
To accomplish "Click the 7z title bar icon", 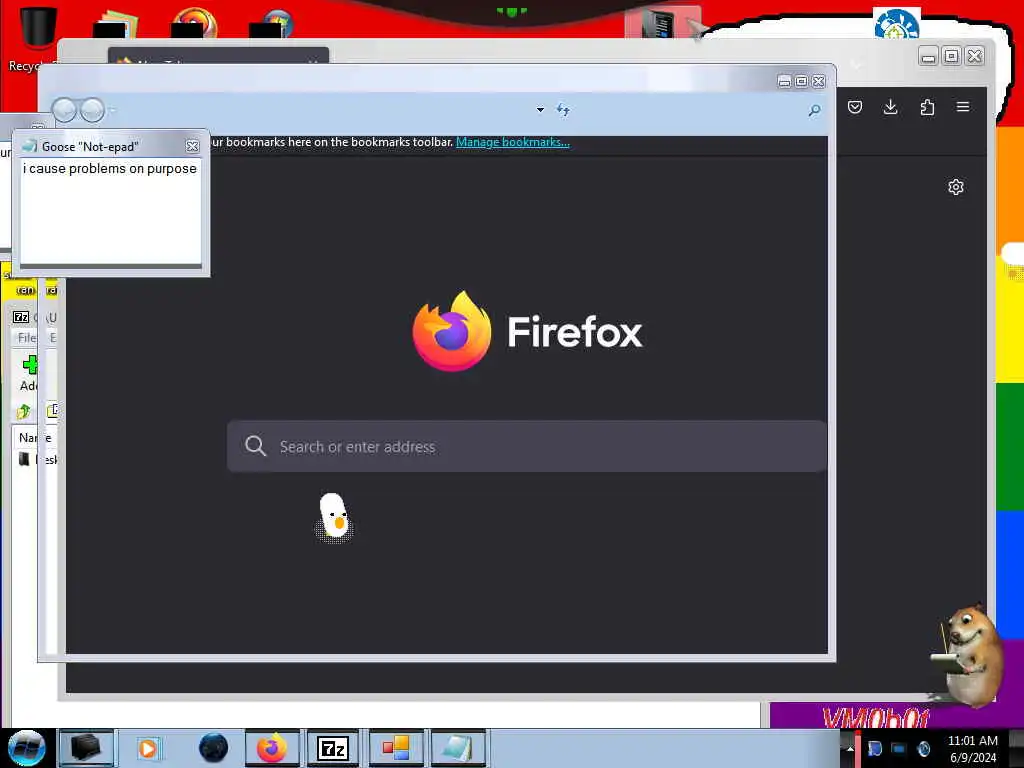I will (21, 317).
